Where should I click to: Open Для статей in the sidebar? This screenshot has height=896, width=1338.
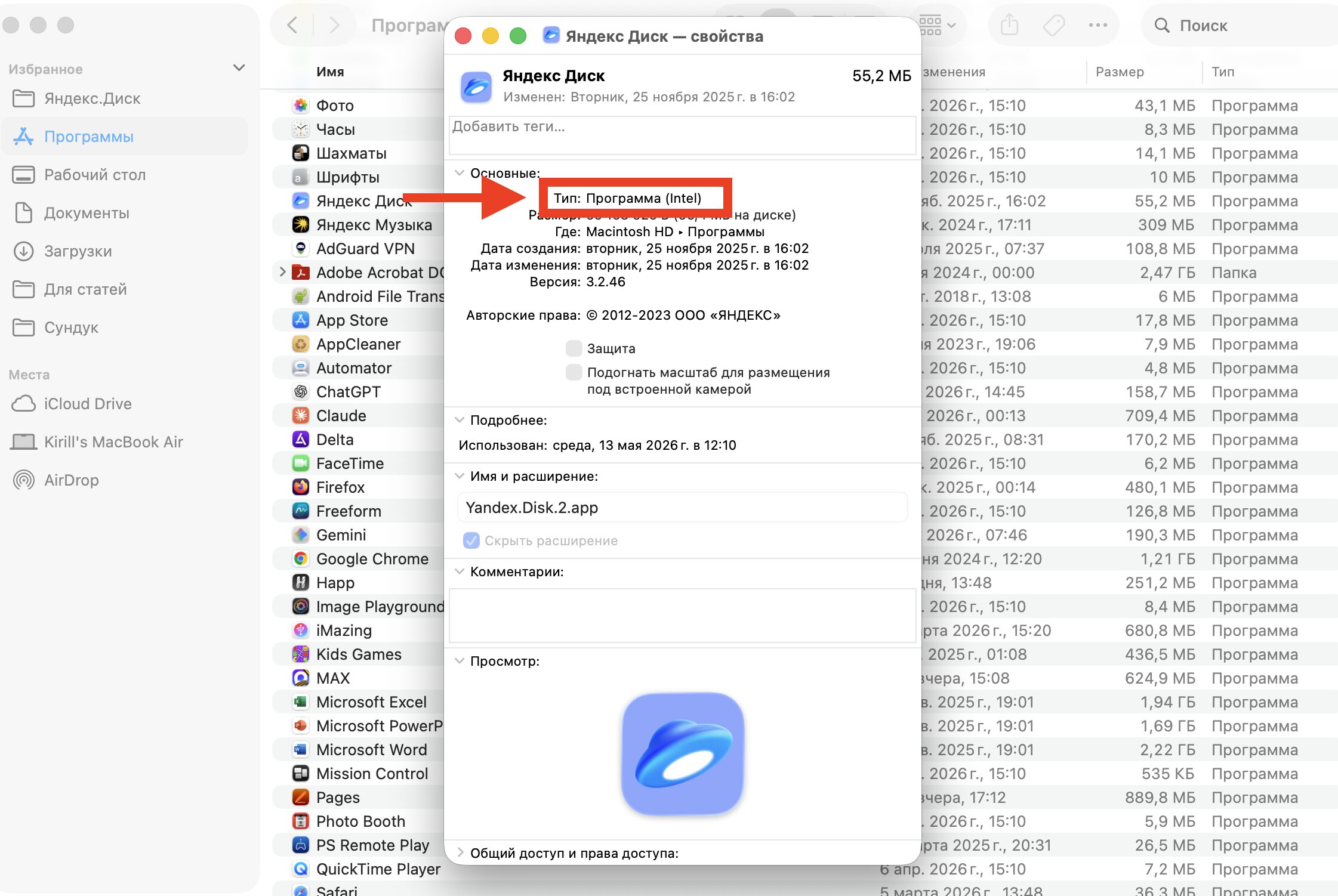pos(124,289)
